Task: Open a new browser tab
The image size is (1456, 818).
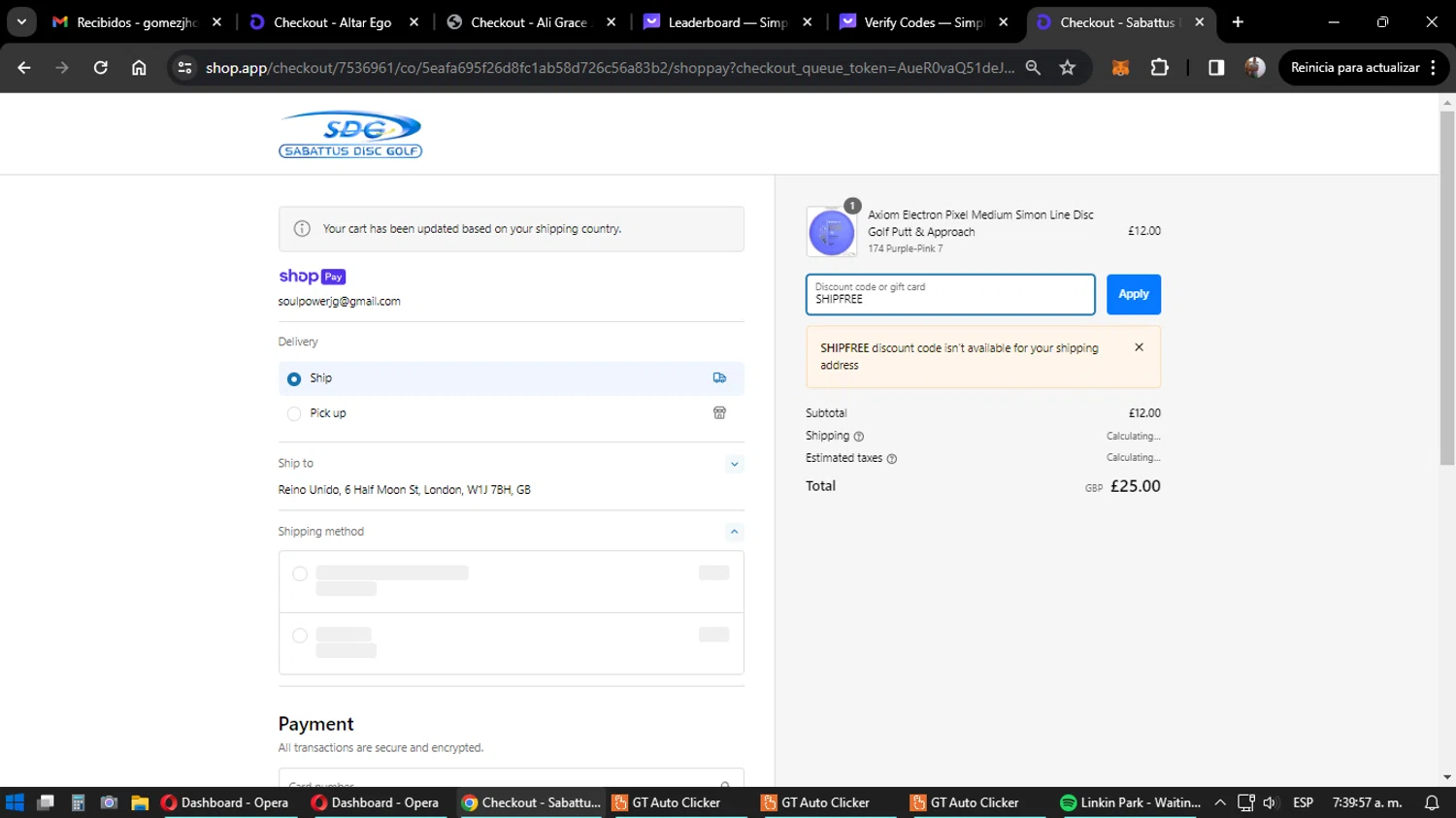Action: 1238,22
